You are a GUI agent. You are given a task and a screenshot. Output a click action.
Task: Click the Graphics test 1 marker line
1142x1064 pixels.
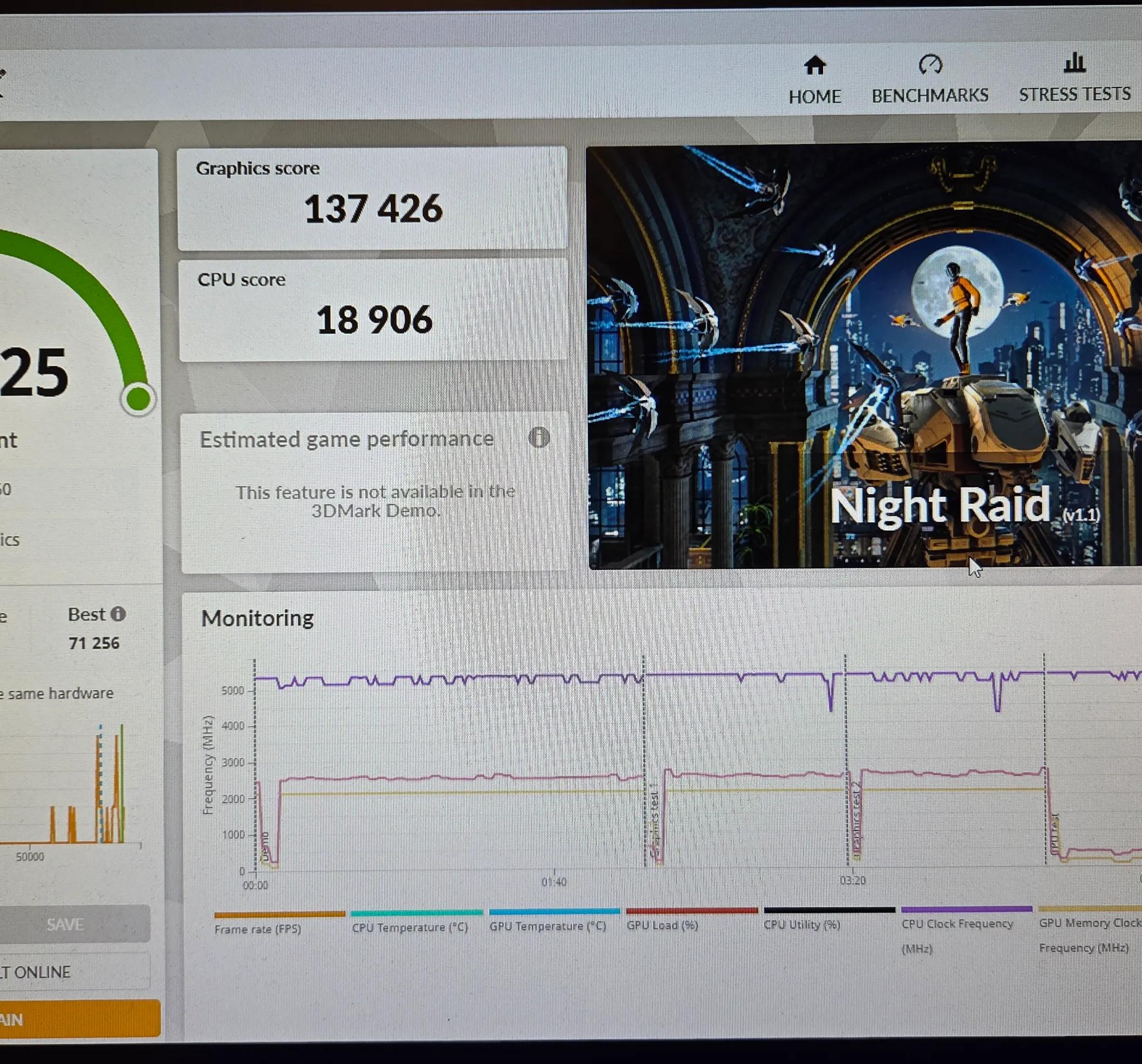point(644,761)
